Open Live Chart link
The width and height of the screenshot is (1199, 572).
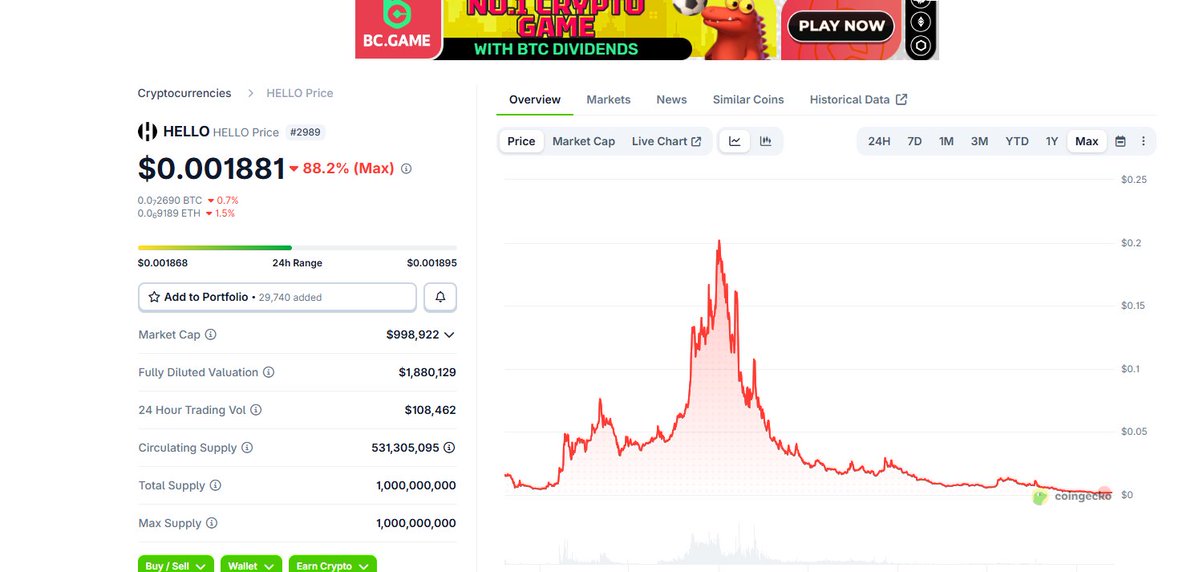pyautogui.click(x=667, y=141)
